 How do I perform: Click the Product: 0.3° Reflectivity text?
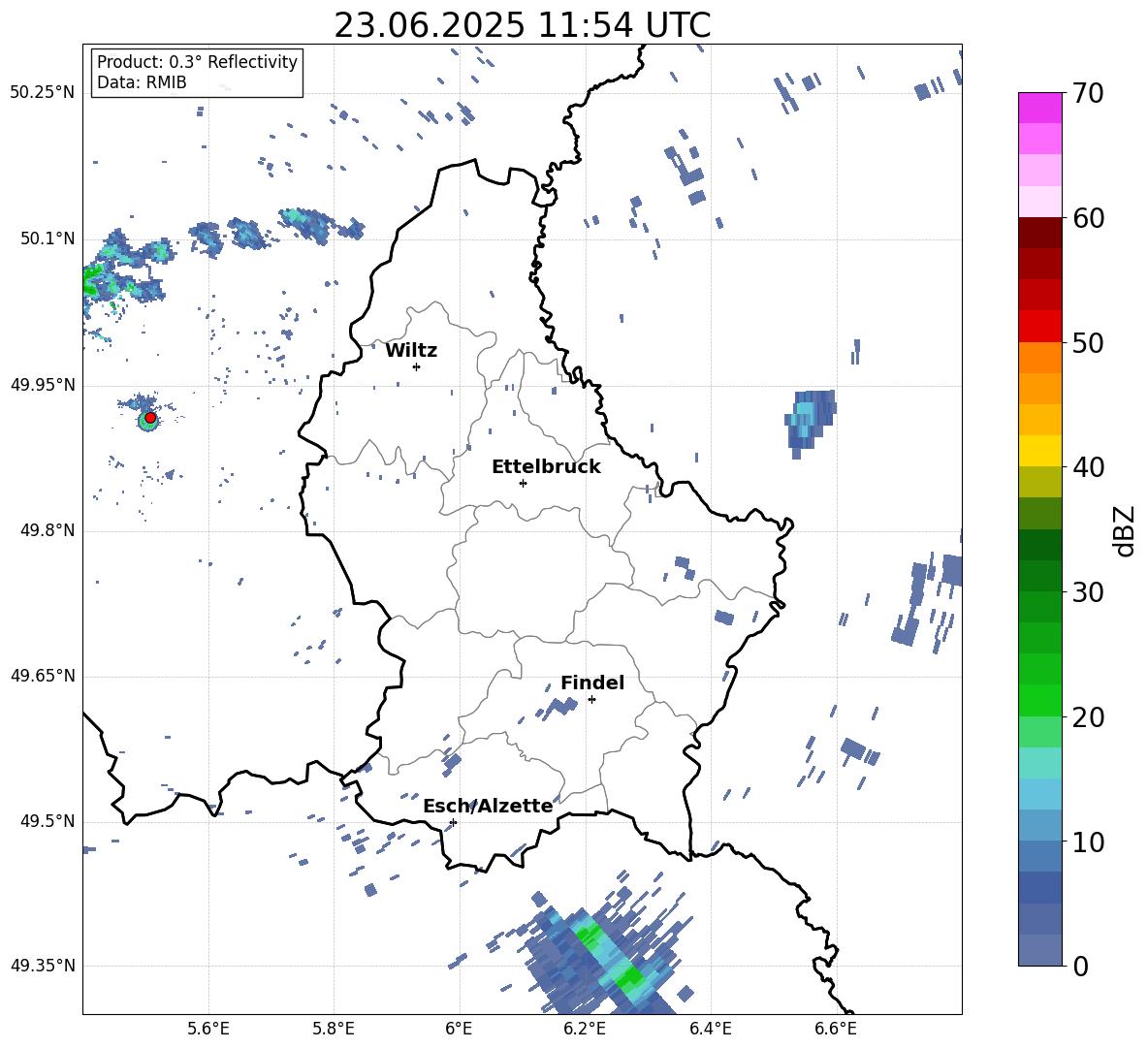(197, 62)
